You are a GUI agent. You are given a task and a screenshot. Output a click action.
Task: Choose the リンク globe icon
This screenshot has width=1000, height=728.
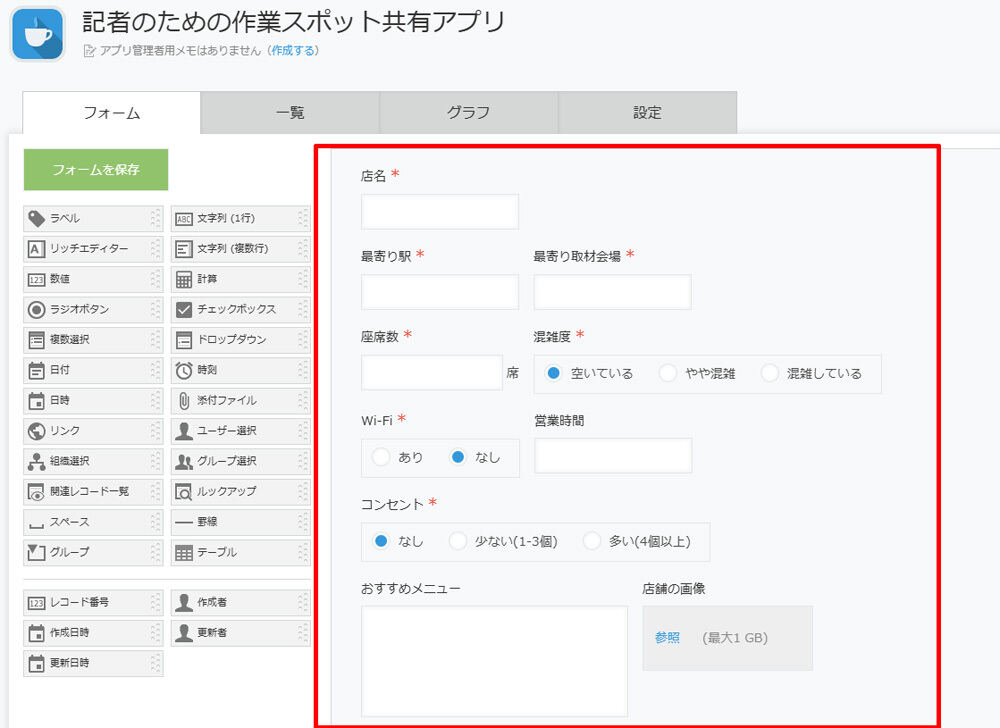point(36,431)
